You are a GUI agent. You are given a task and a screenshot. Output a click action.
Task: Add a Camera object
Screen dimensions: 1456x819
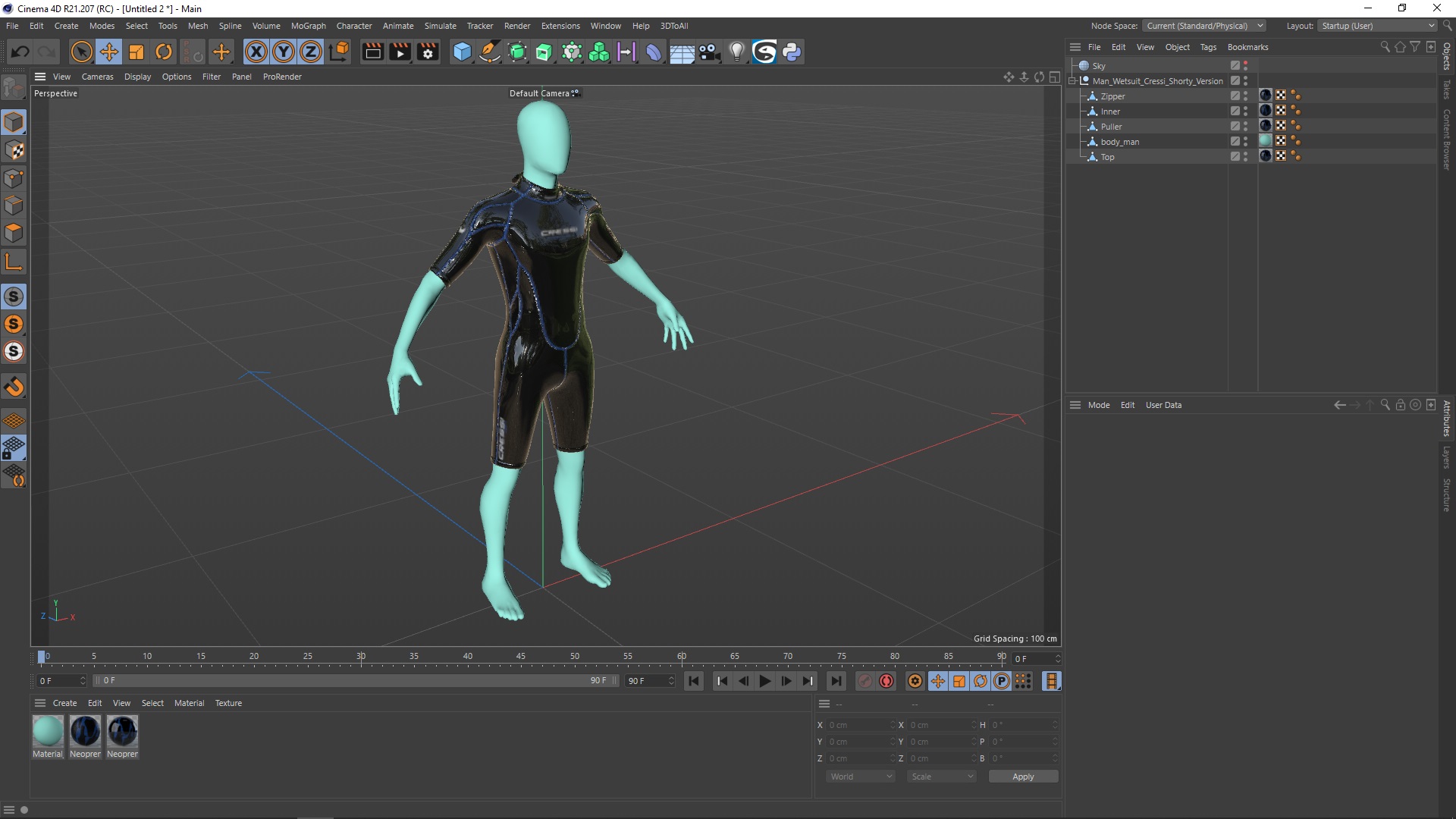point(709,52)
